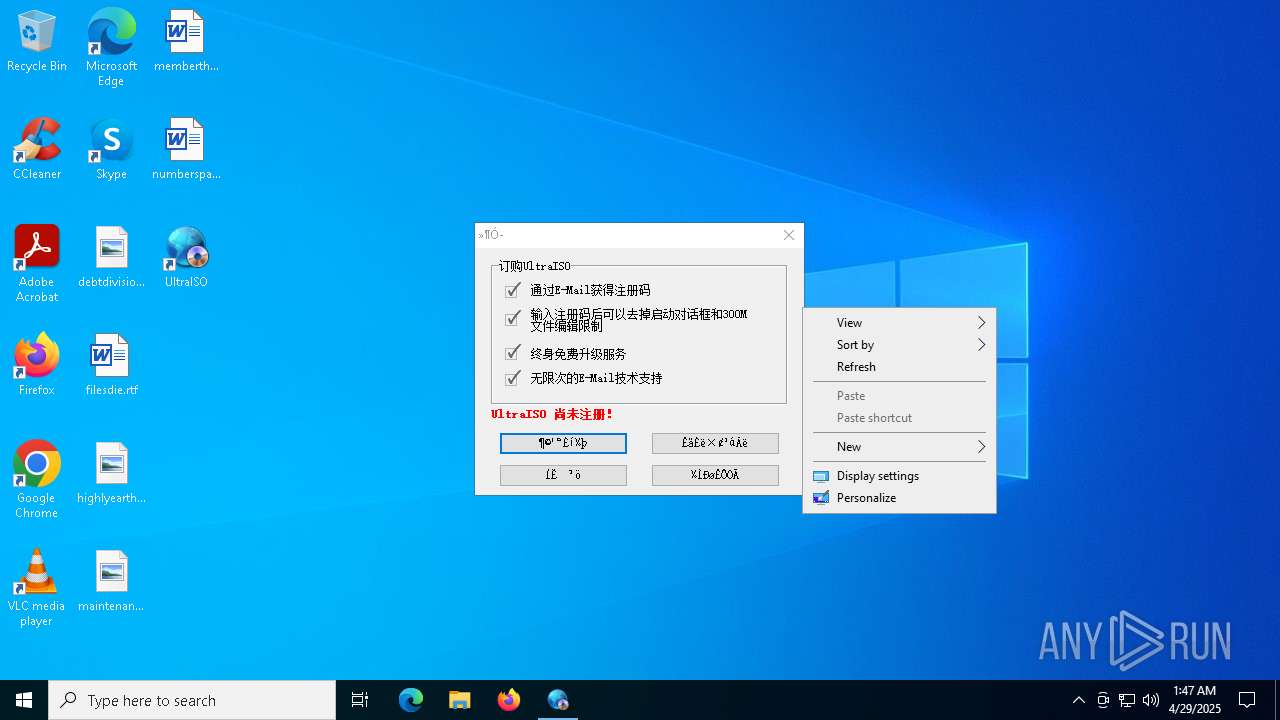Open the clock showing 1:47 AM
The height and width of the screenshot is (720, 1280).
tap(1194, 700)
